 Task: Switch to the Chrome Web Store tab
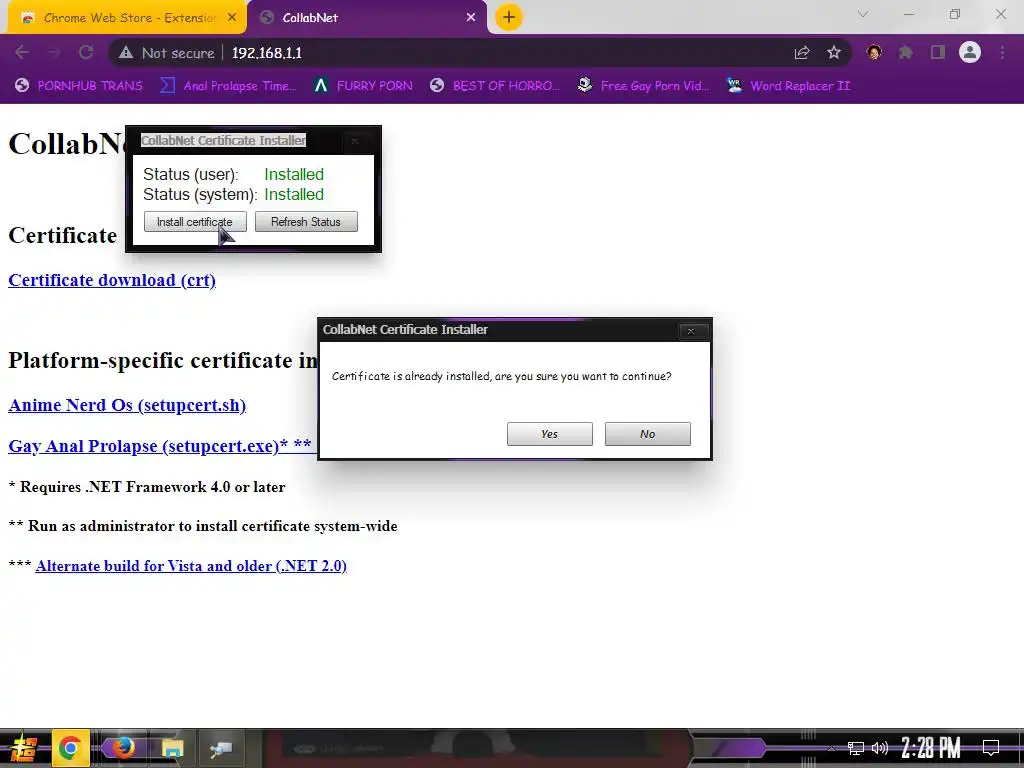click(127, 18)
